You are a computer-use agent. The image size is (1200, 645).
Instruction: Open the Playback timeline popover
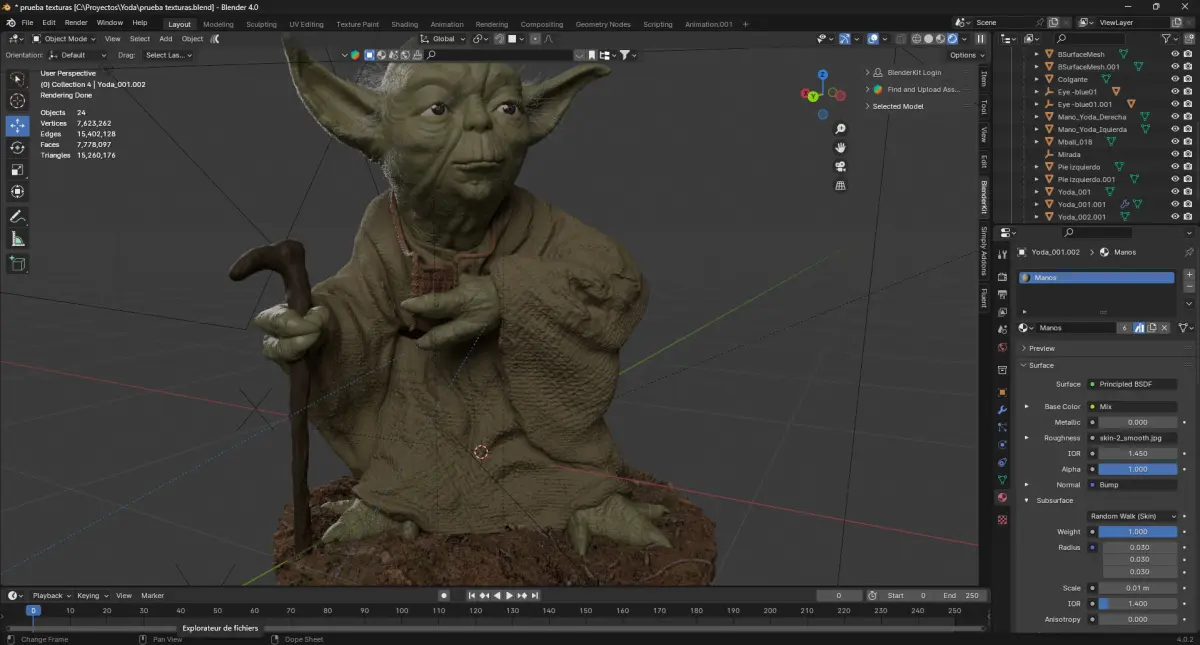point(50,595)
